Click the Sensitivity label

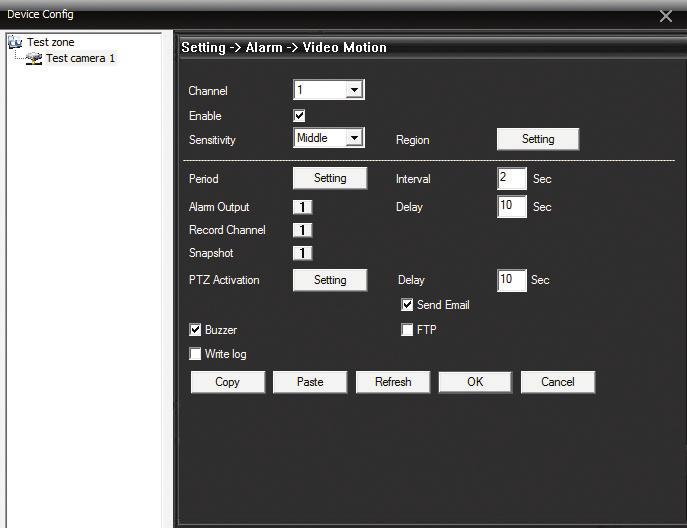(212, 140)
